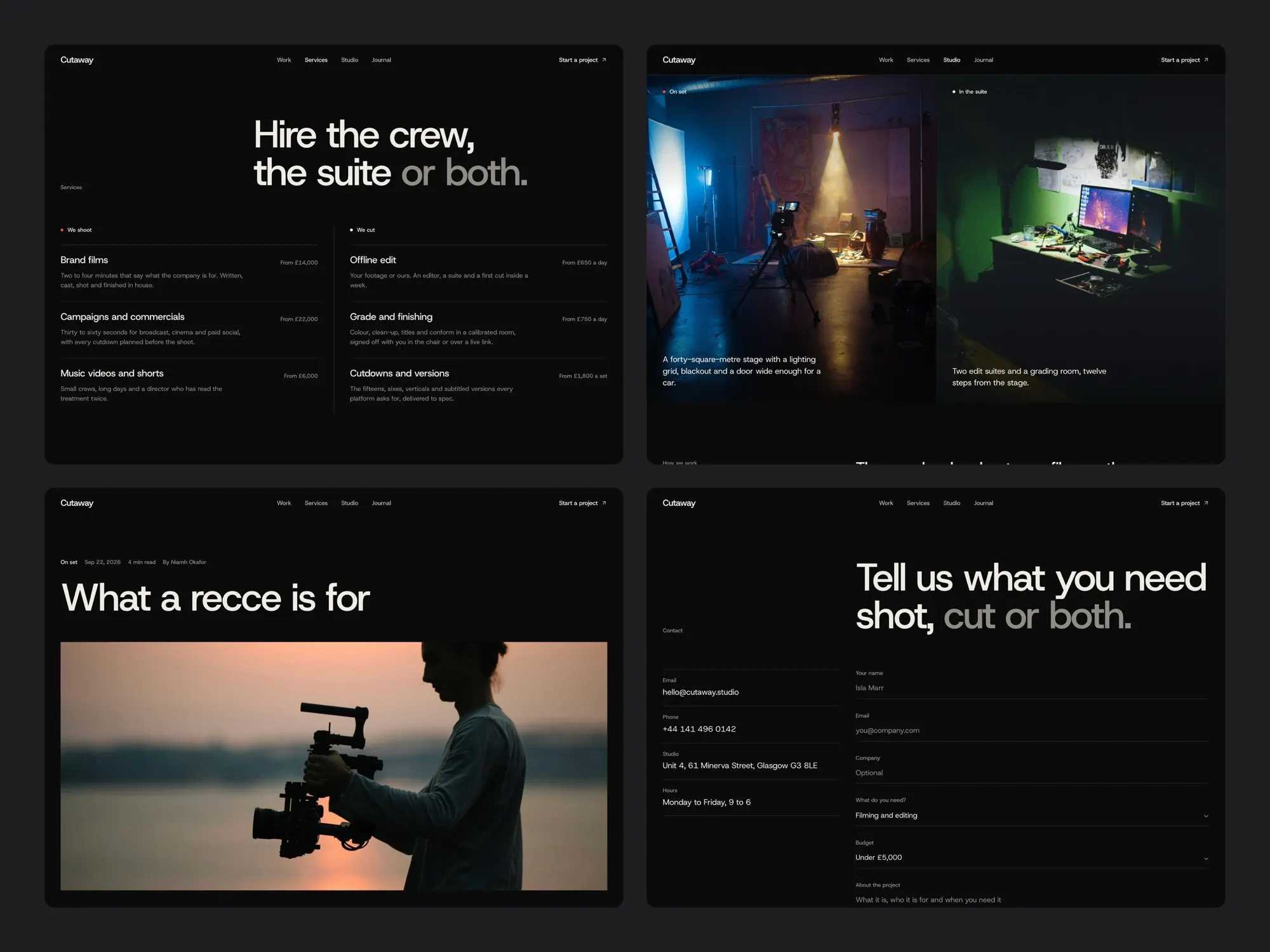Click the studio address on Minerva Street

[x=740, y=765]
